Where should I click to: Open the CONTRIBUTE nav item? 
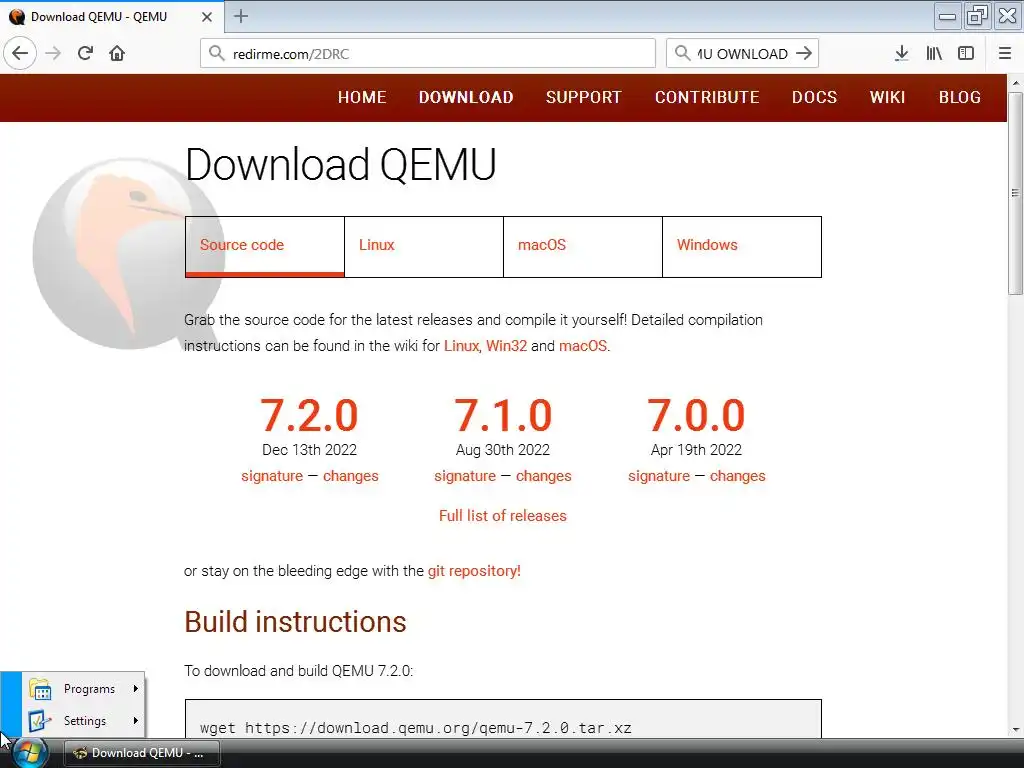point(707,97)
